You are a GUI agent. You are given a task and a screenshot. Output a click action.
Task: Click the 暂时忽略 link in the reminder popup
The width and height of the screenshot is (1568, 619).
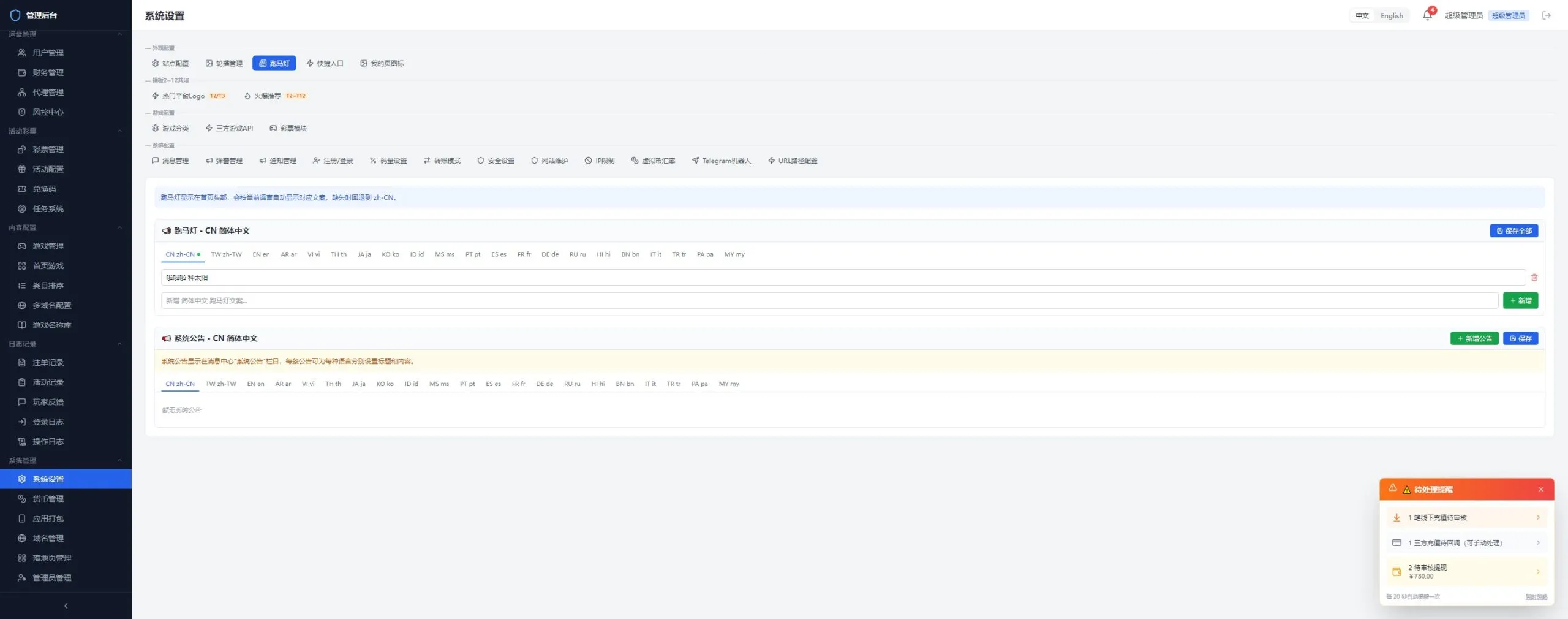(1536, 597)
